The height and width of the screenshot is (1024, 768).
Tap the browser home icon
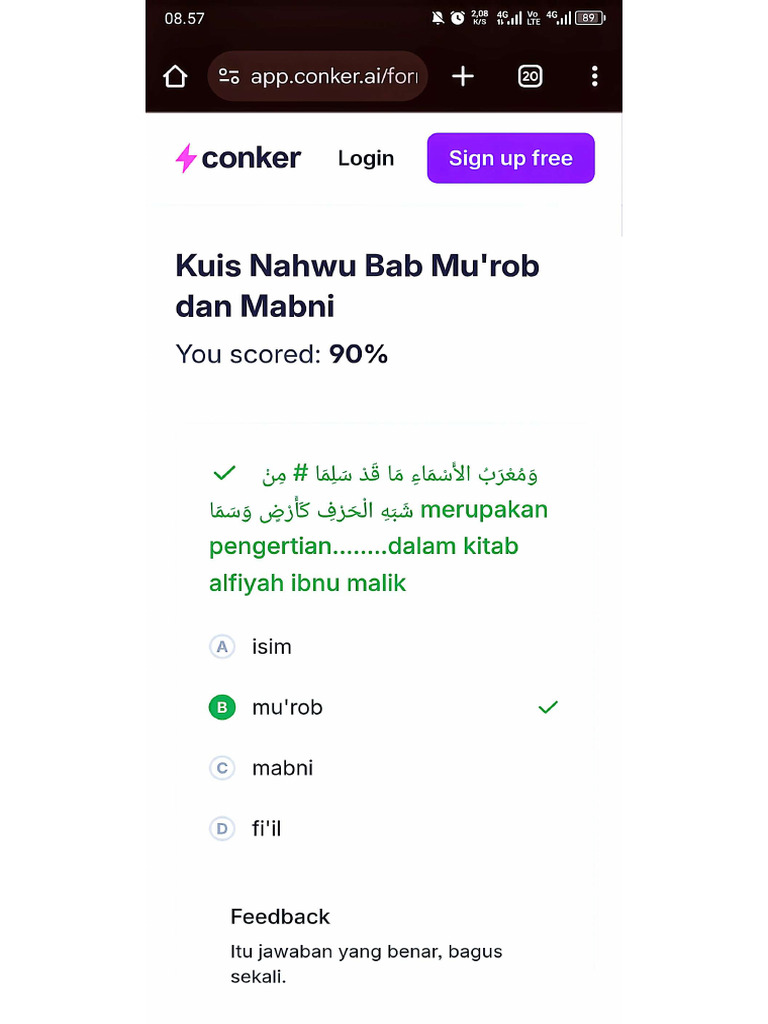(175, 77)
